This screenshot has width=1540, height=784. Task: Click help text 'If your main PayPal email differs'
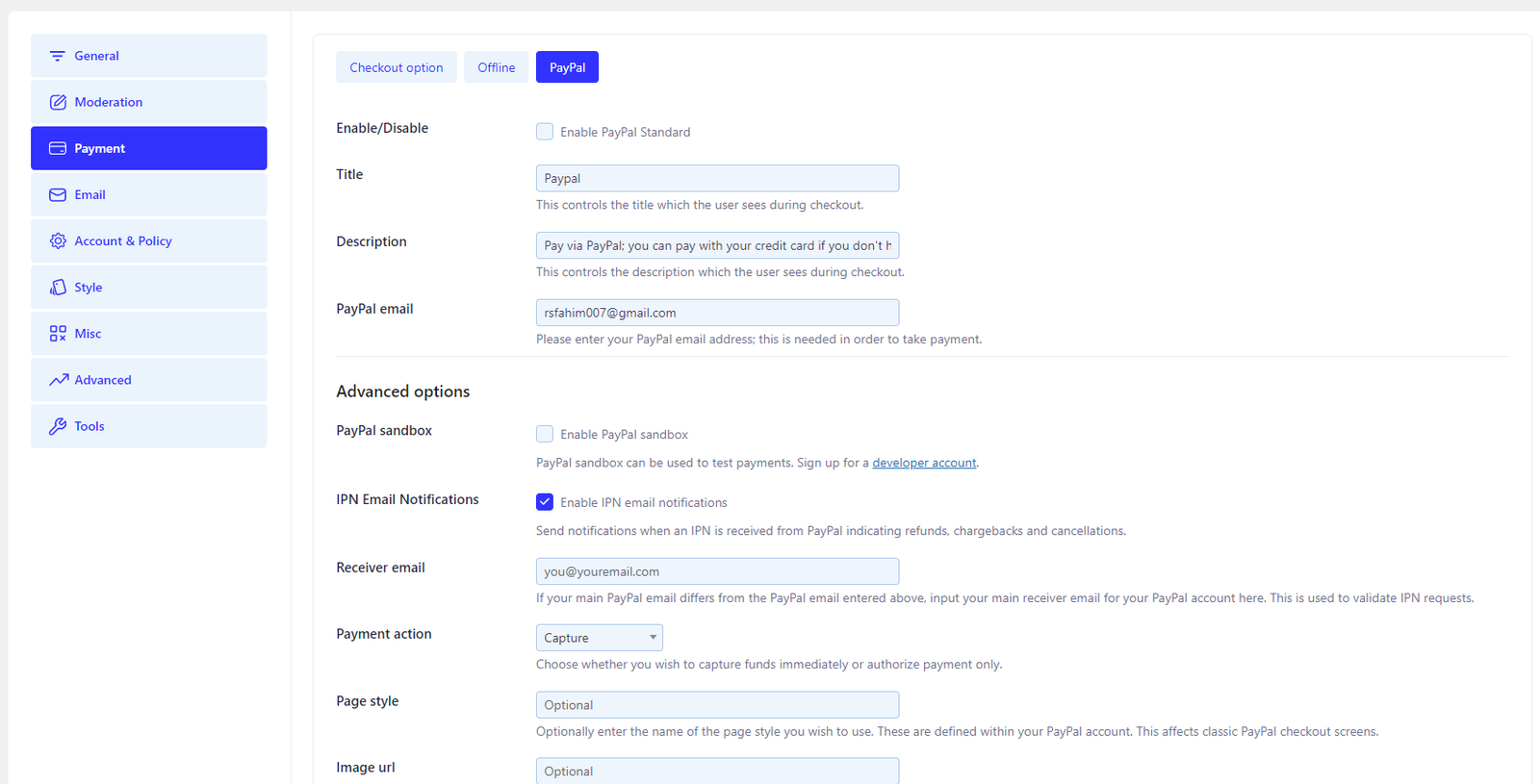pos(1005,598)
